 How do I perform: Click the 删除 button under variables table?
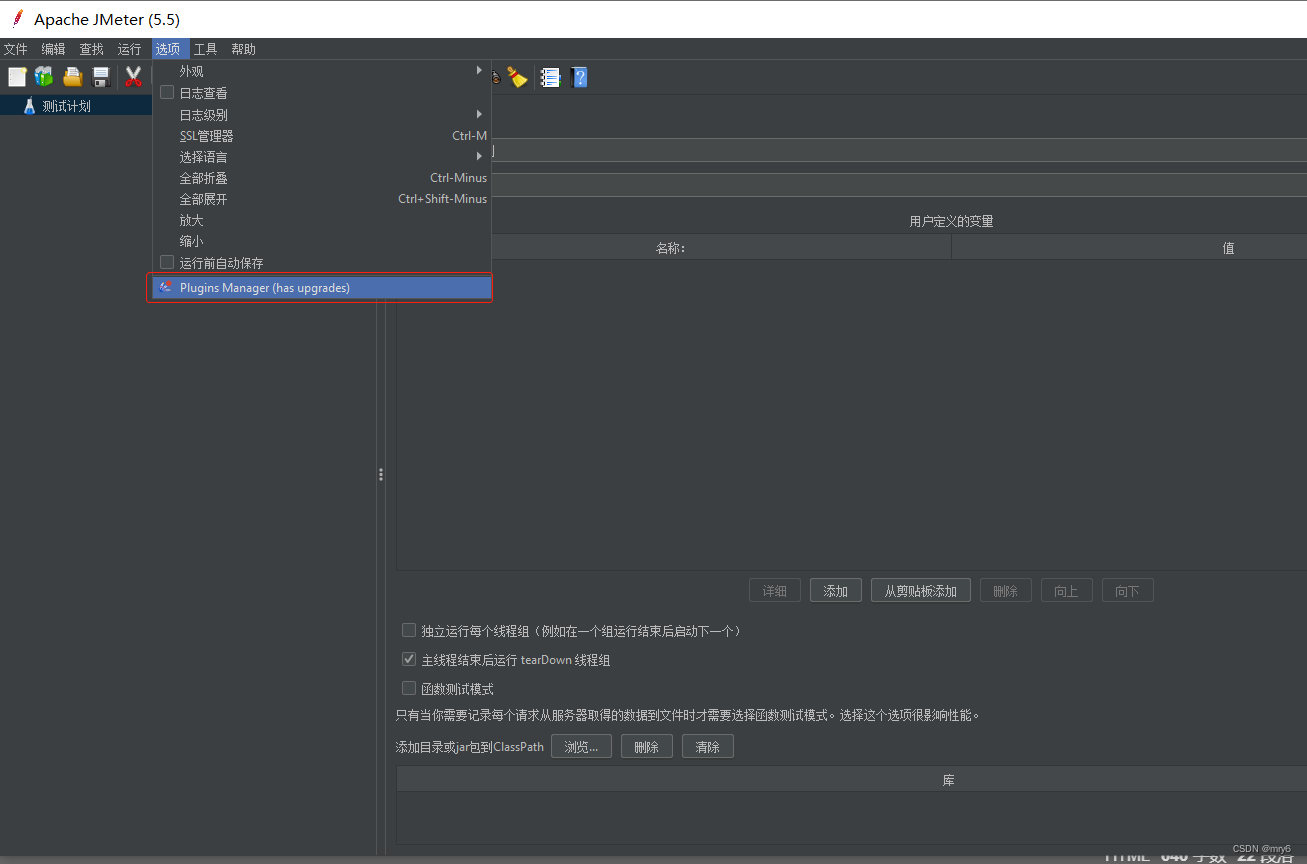coord(1006,590)
